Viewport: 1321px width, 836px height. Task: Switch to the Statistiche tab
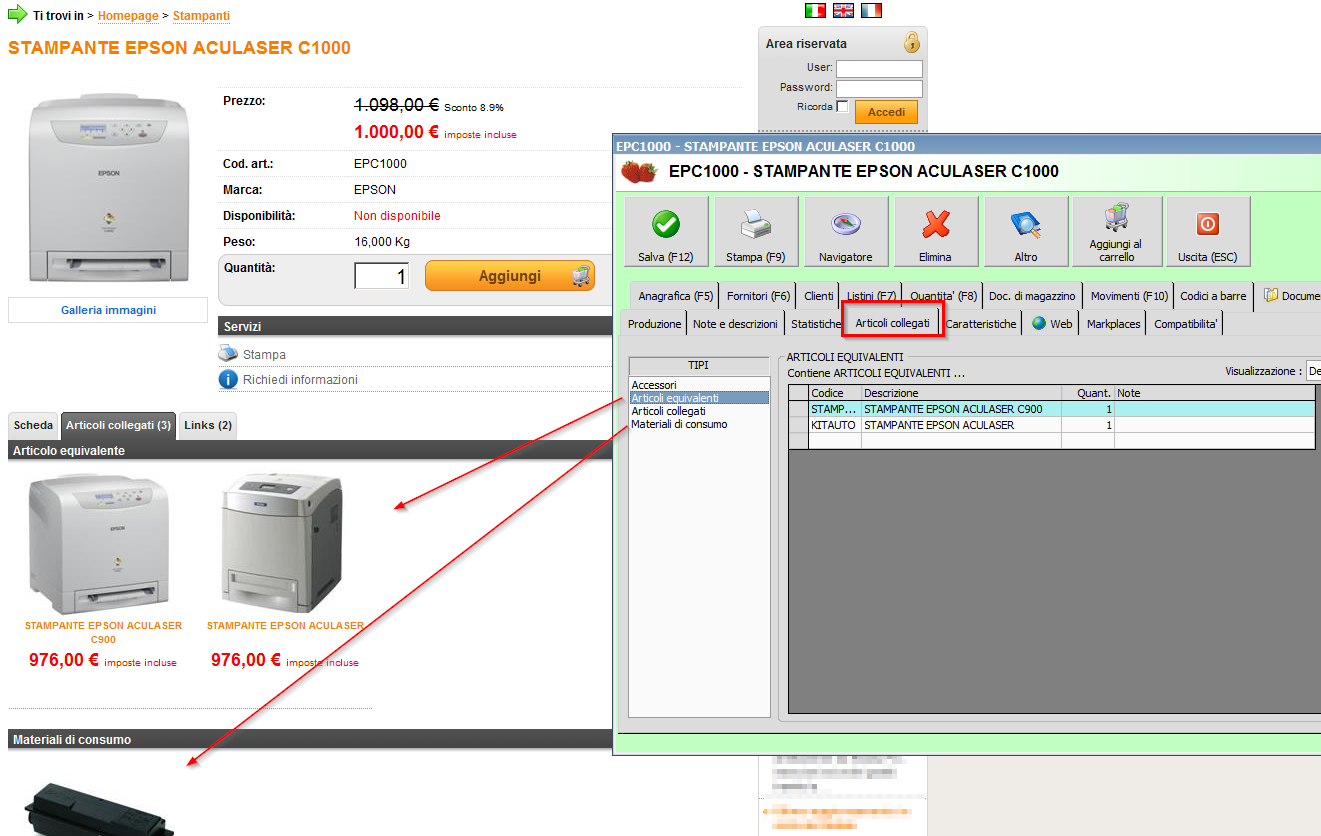point(816,324)
